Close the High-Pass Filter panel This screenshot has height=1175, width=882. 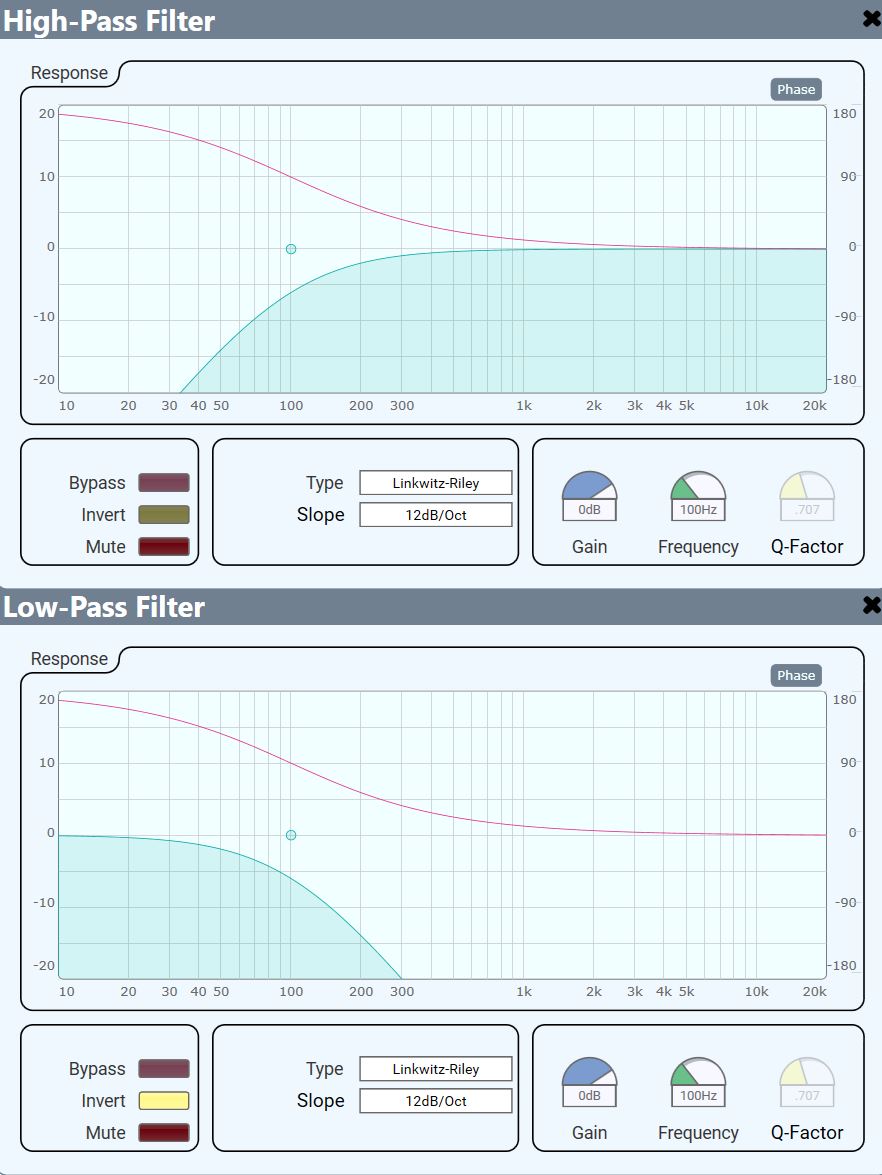871,19
